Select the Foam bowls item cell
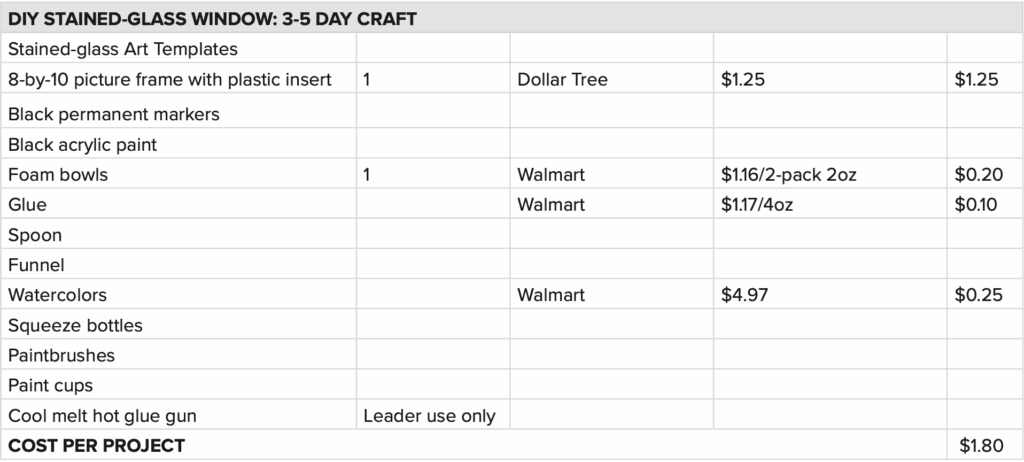The image size is (1024, 462). [58, 175]
